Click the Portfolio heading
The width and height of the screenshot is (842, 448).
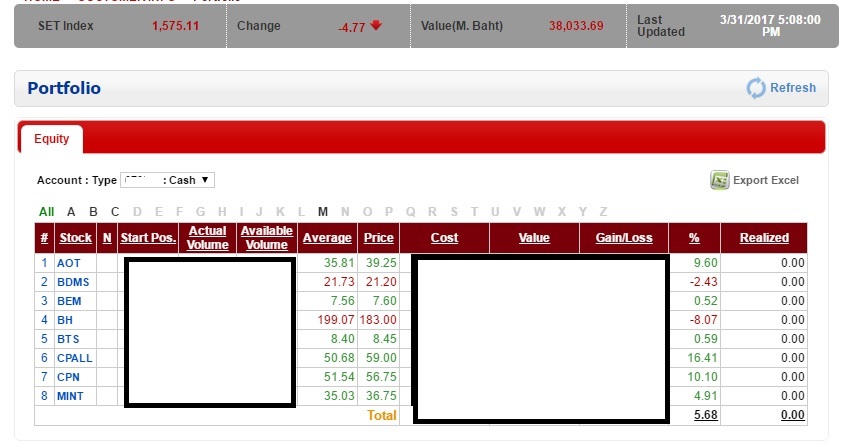click(x=64, y=88)
